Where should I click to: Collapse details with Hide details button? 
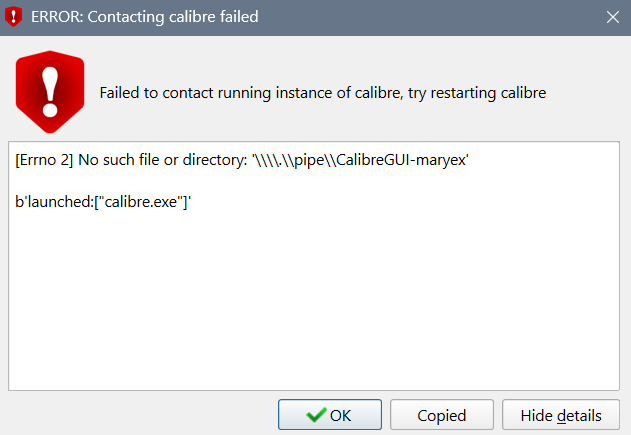(561, 415)
